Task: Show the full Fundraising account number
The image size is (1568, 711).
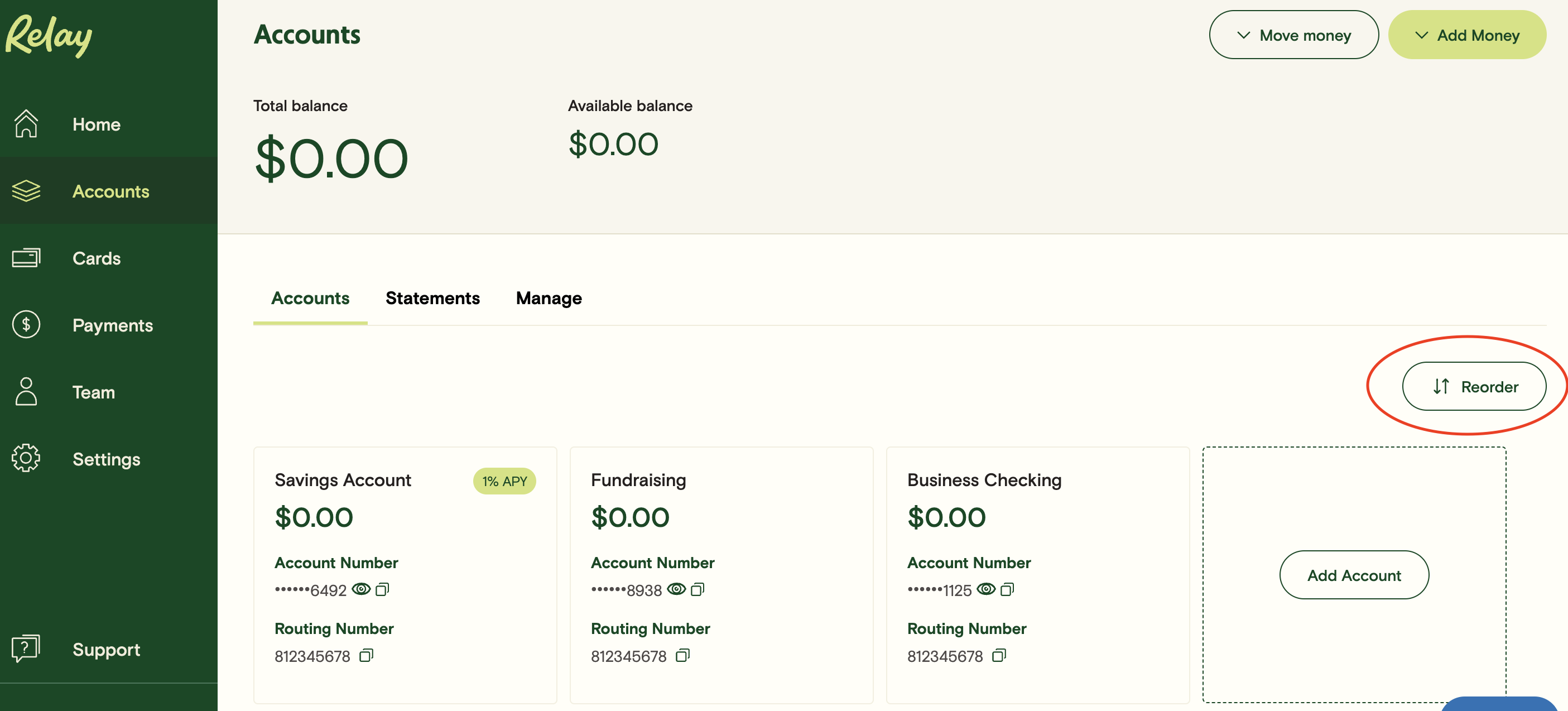Action: [677, 589]
